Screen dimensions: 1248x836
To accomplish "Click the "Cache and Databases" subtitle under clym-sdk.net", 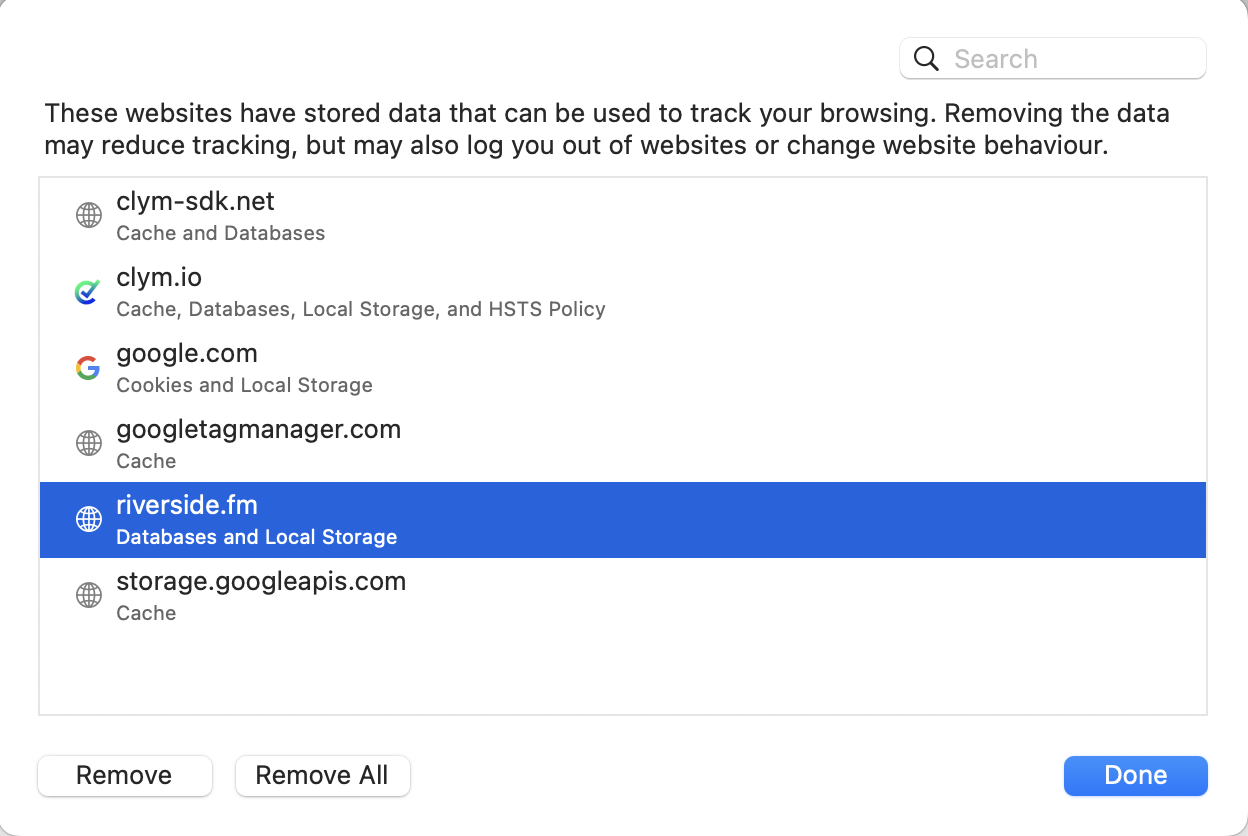I will (x=220, y=233).
